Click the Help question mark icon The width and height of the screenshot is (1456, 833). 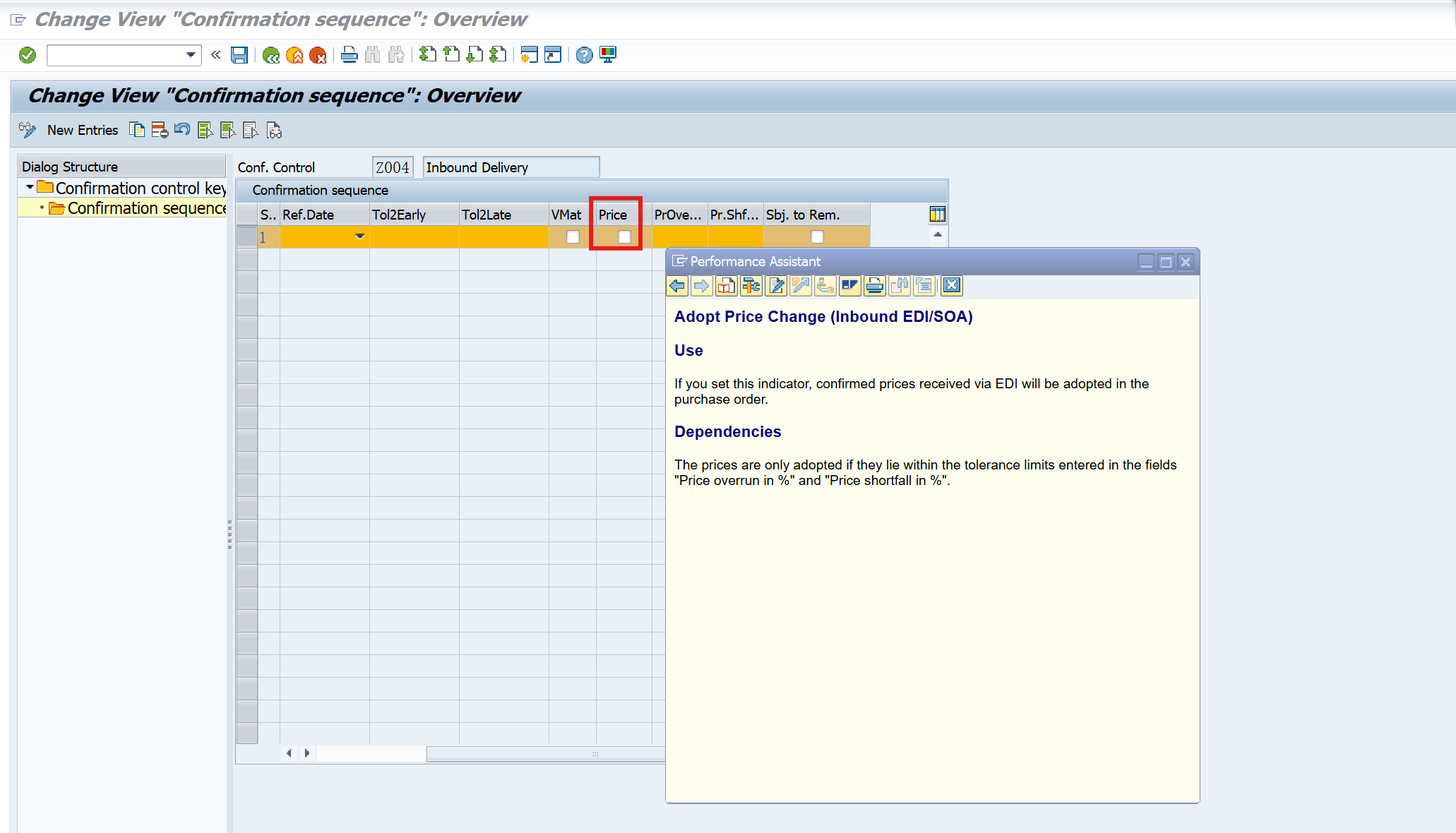(584, 55)
